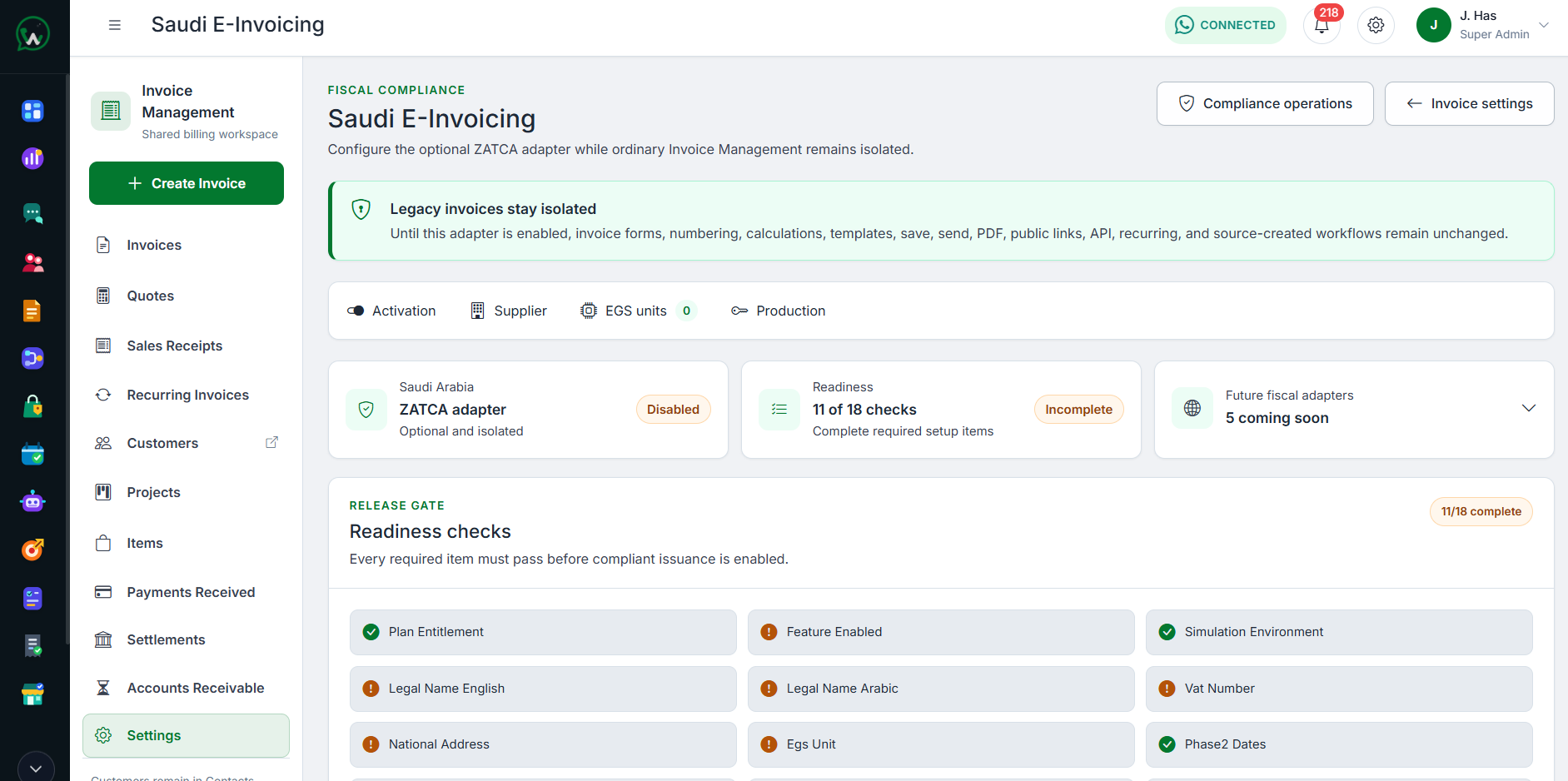Open Recurring Invoices in the sidebar
This screenshot has width=1568, height=781.
(x=186, y=395)
